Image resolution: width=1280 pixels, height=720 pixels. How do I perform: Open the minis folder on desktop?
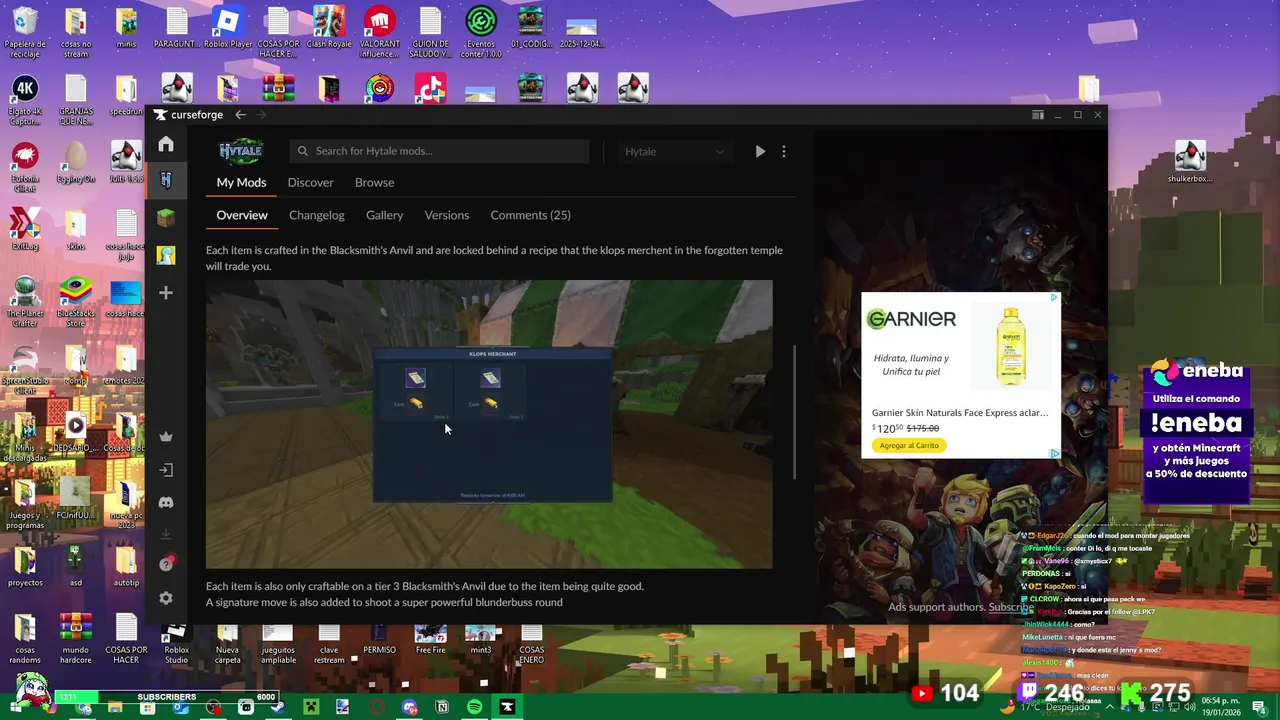[126, 28]
